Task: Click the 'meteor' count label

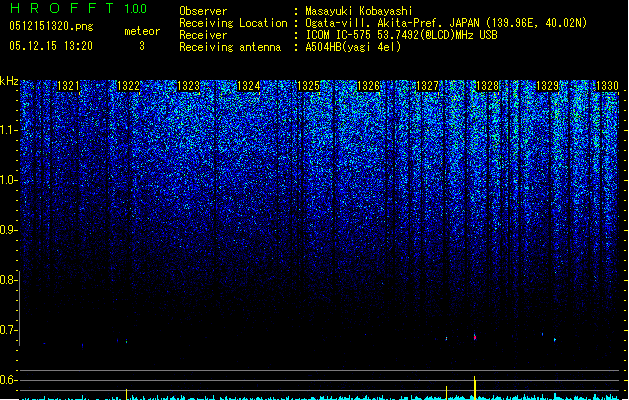Action: click(x=142, y=31)
